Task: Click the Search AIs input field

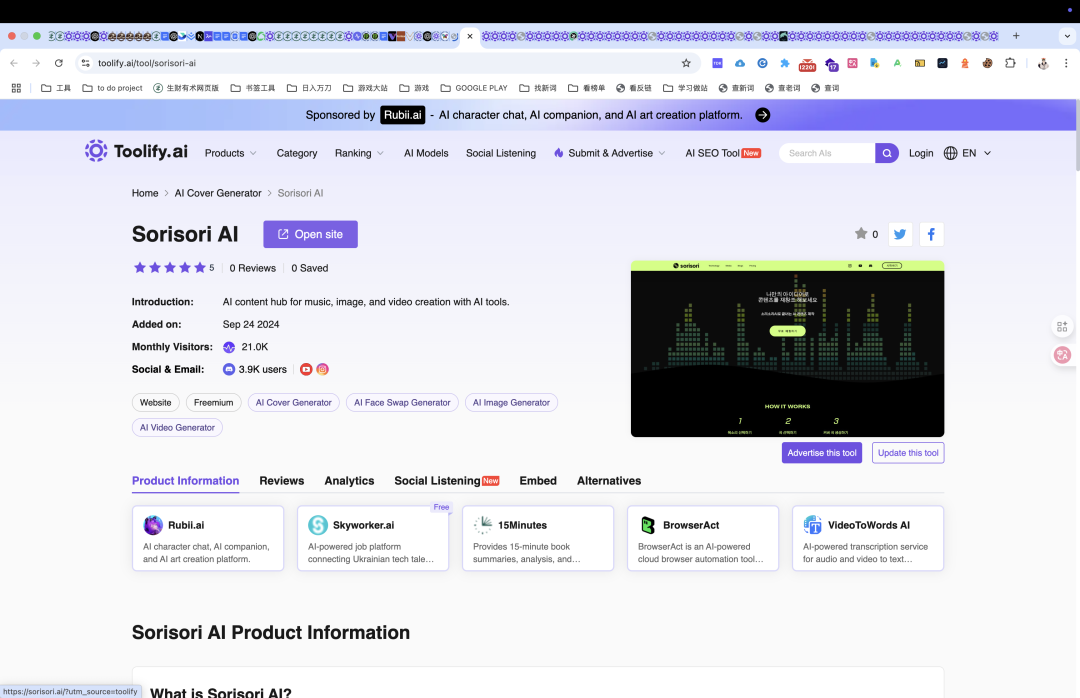Action: pyautogui.click(x=829, y=153)
